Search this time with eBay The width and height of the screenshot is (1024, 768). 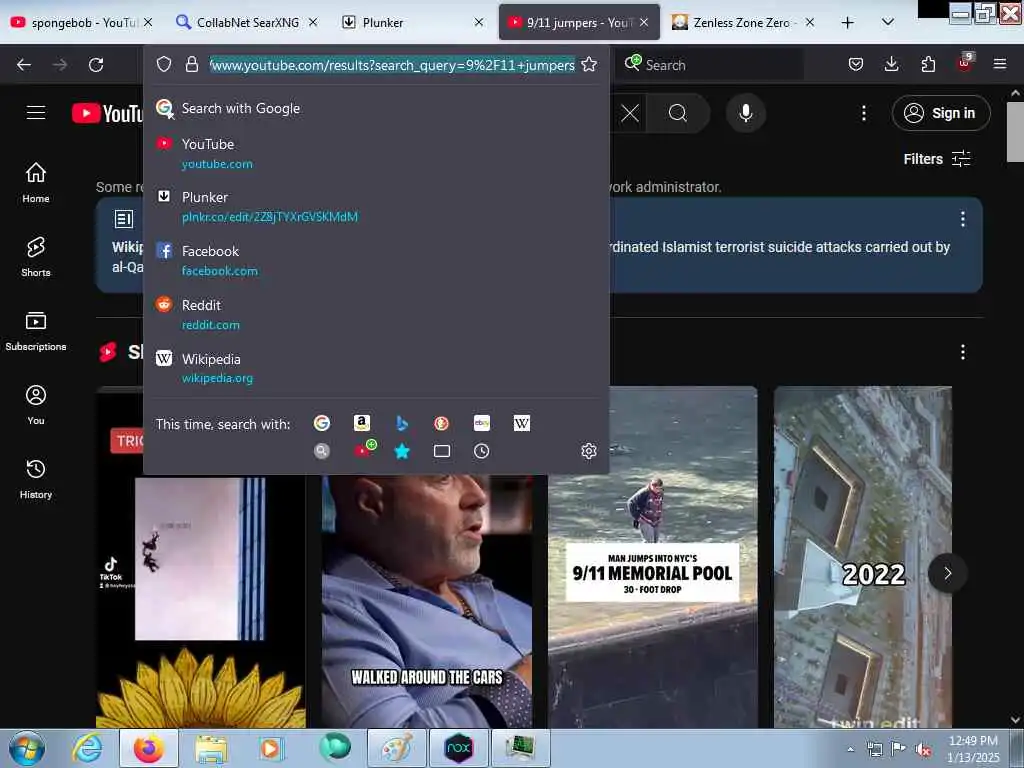(x=482, y=423)
